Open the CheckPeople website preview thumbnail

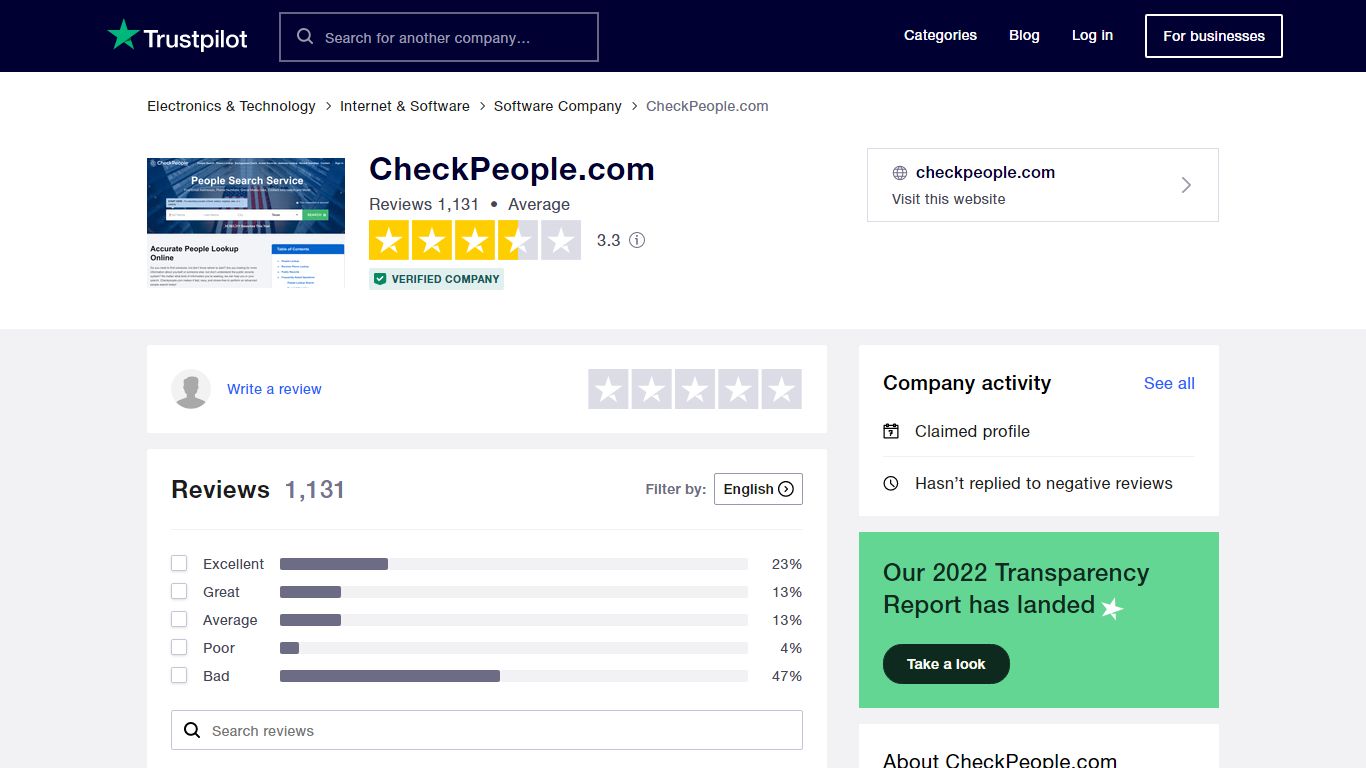pos(246,222)
